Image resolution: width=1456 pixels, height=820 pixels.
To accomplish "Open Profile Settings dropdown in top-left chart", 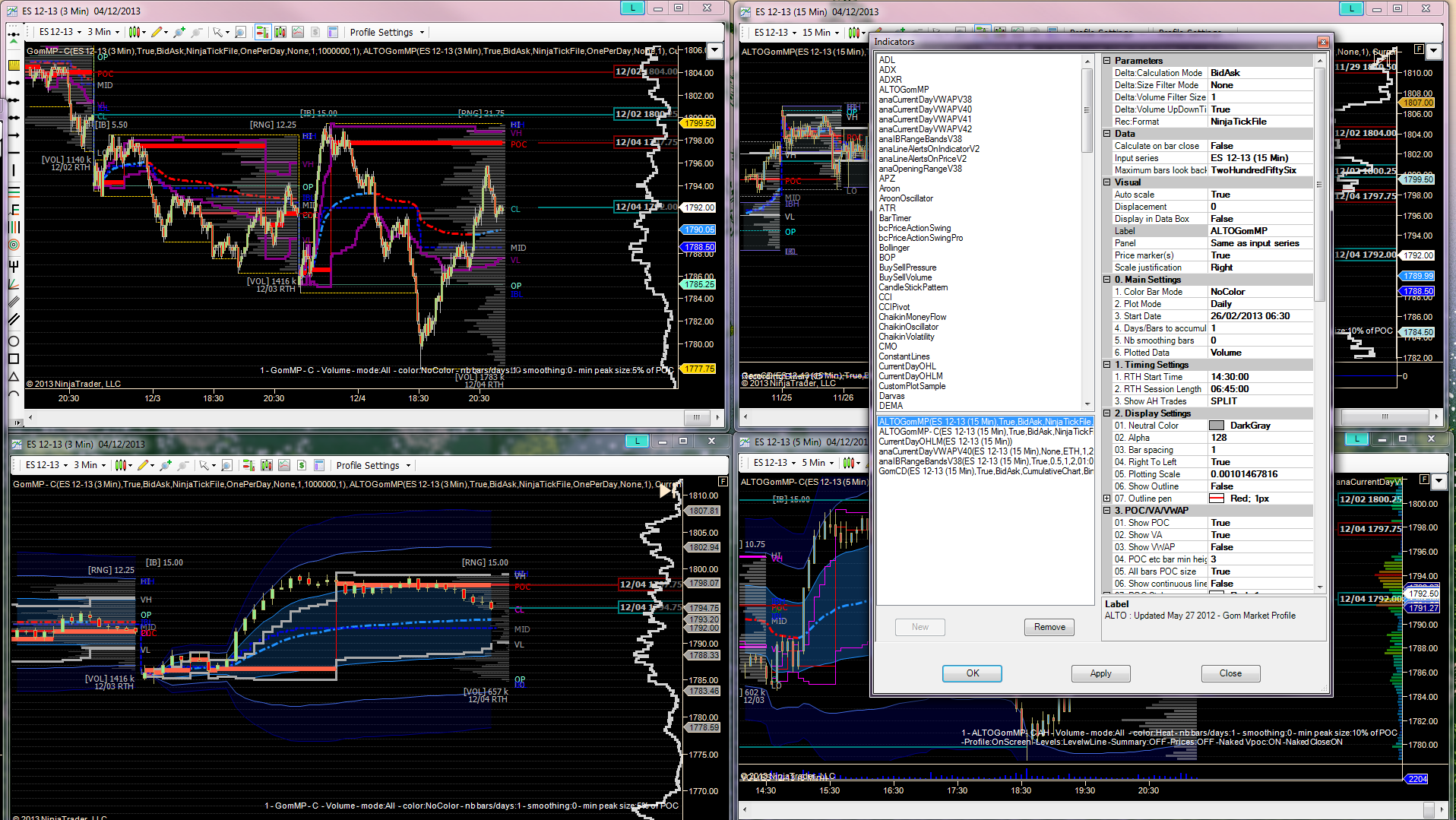I will [387, 32].
